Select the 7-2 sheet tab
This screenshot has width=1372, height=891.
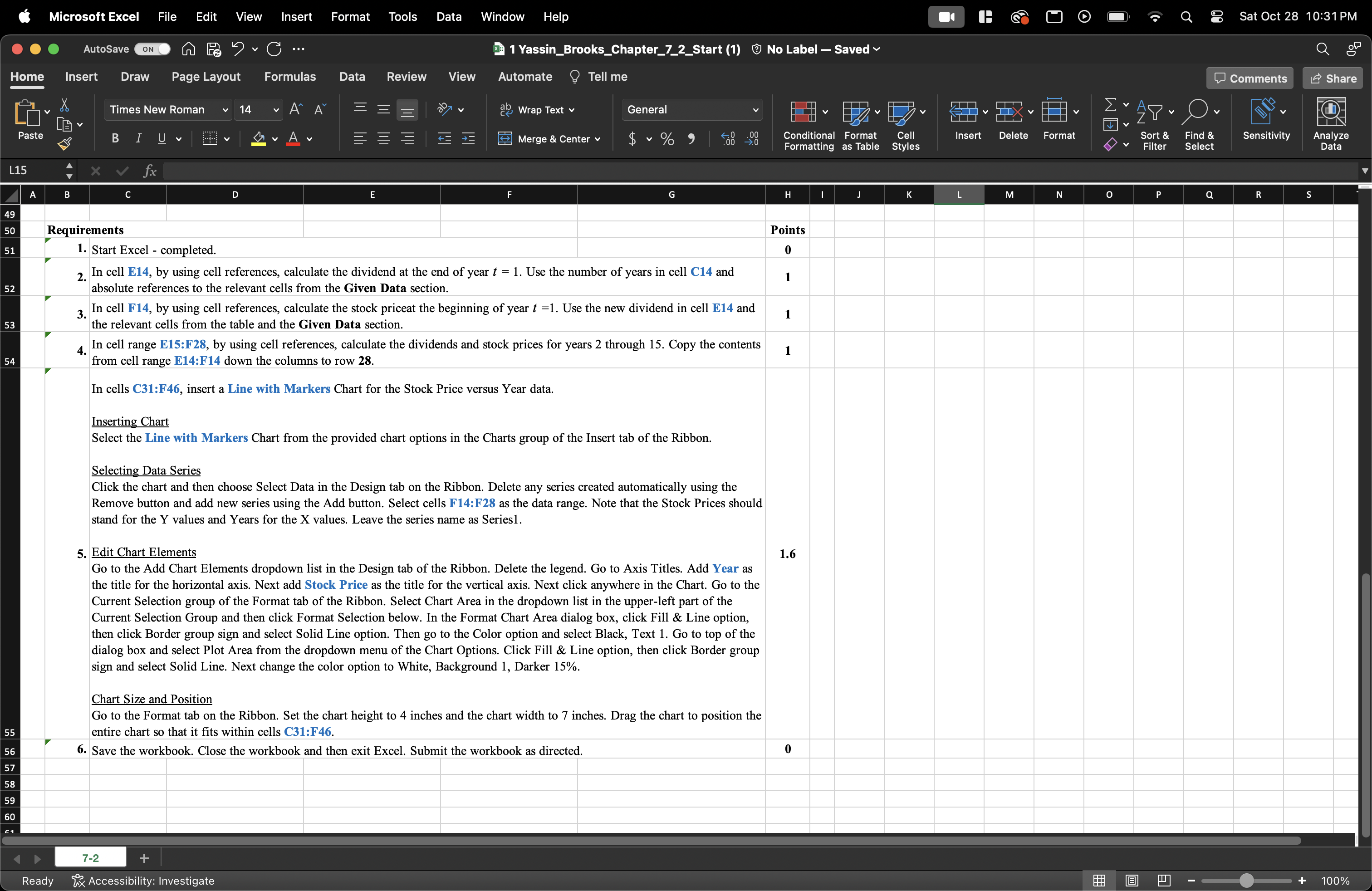pyautogui.click(x=90, y=858)
